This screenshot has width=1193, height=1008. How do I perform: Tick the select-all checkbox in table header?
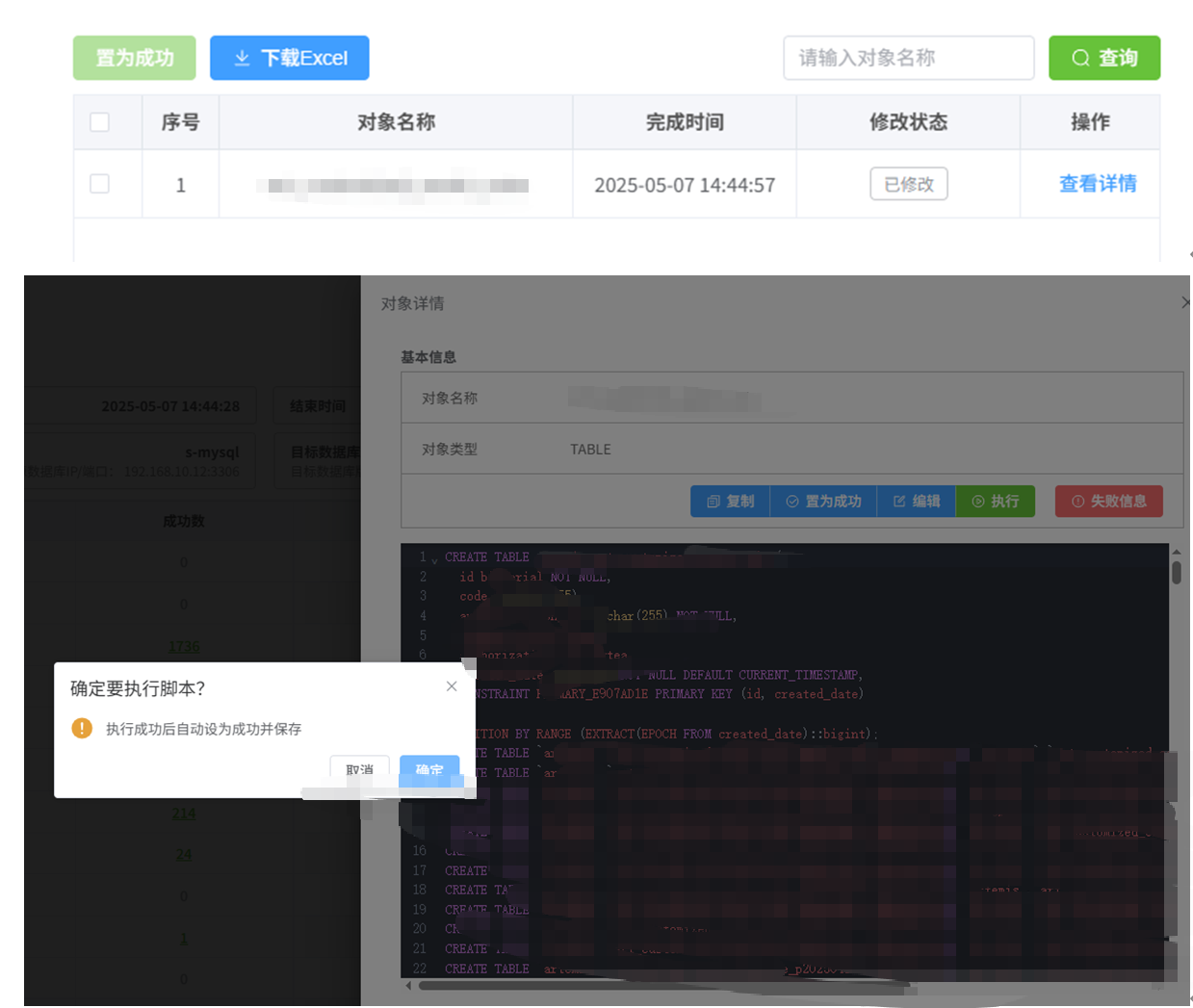pyautogui.click(x=99, y=122)
